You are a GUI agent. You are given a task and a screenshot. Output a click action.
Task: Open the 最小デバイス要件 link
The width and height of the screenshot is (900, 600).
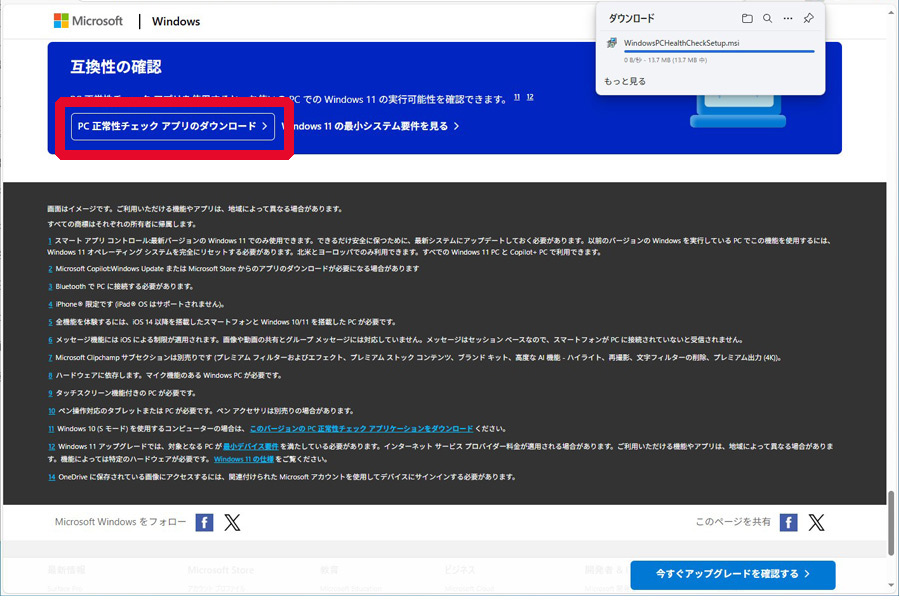point(251,447)
